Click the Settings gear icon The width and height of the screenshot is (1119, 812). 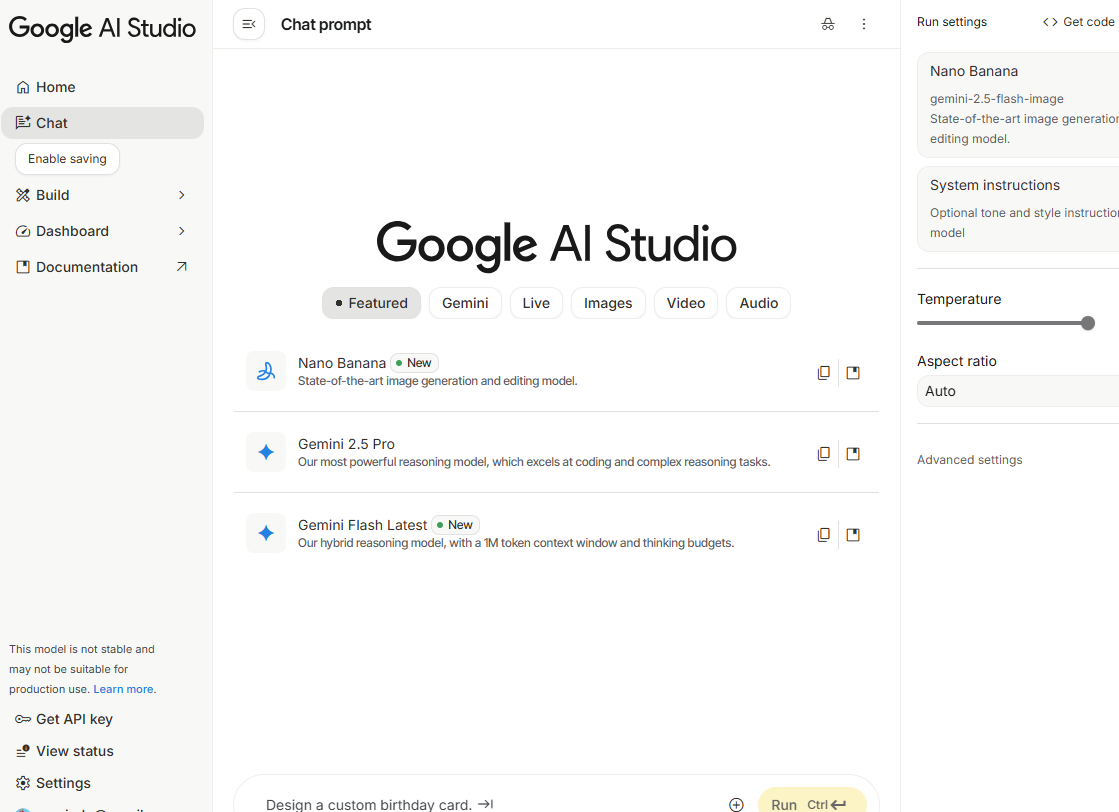point(23,783)
